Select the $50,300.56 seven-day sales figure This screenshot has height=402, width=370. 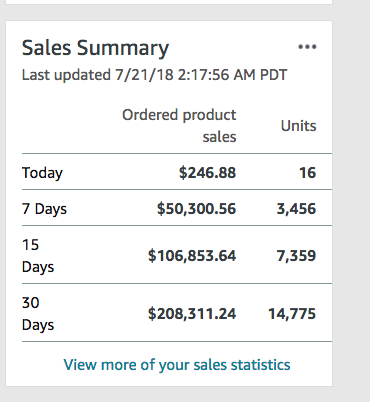tap(196, 209)
